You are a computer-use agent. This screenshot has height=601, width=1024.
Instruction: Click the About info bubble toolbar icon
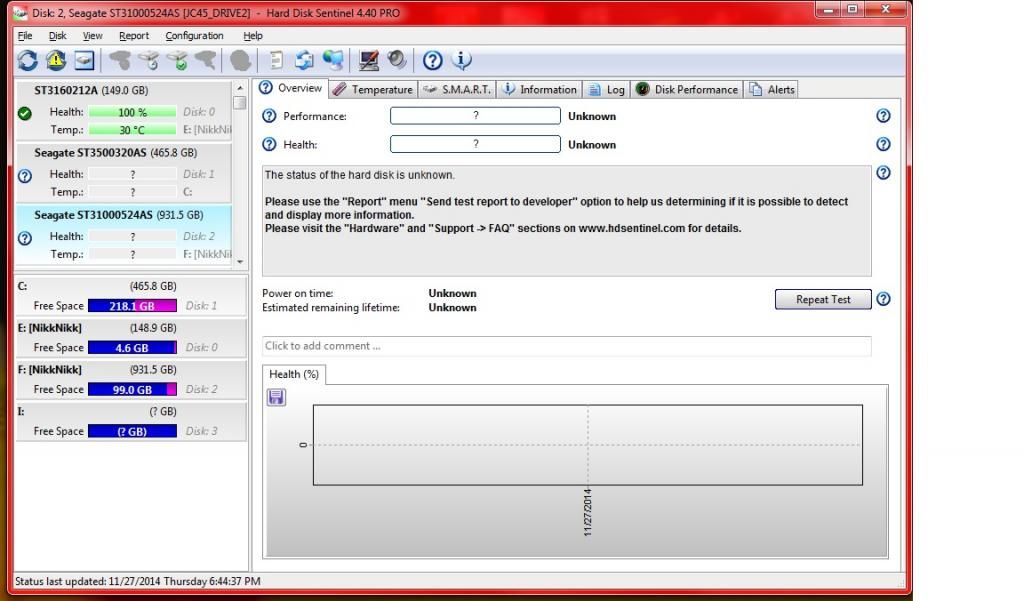[461, 61]
